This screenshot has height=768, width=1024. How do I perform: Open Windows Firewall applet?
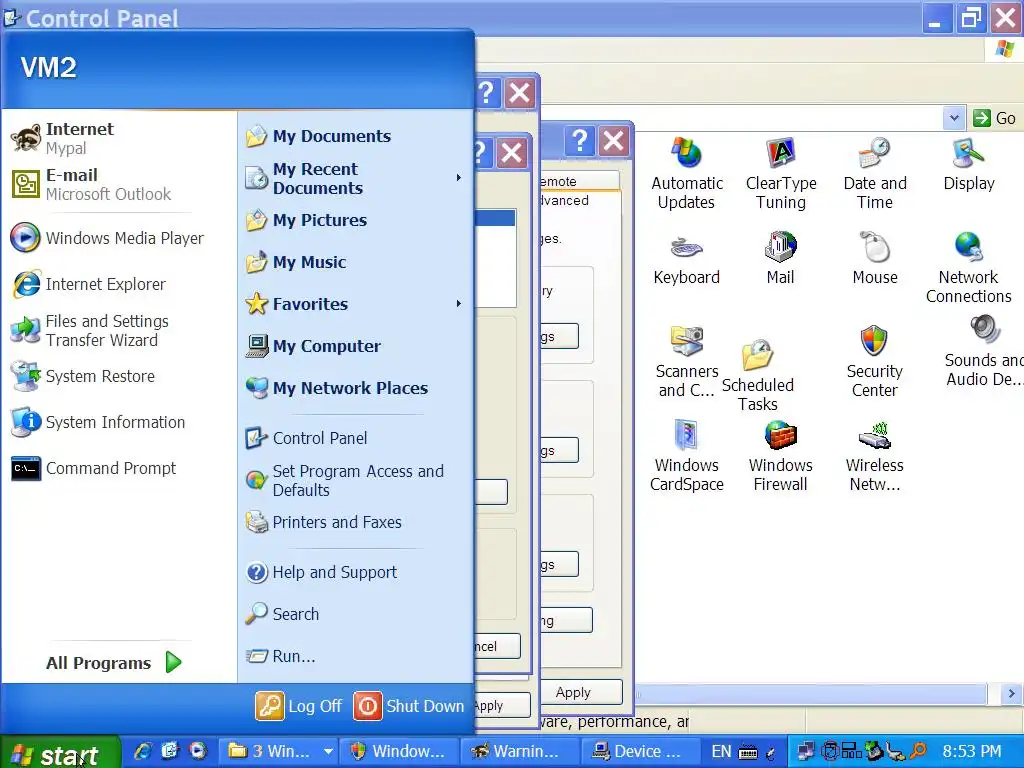pos(780,456)
